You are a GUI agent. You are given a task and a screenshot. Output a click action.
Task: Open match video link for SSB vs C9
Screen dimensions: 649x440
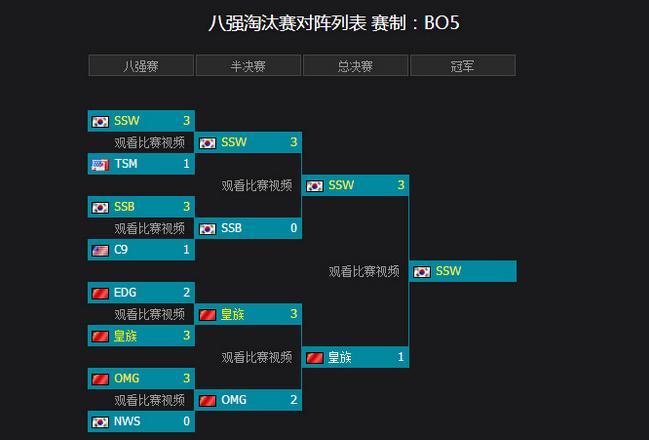pyautogui.click(x=149, y=229)
